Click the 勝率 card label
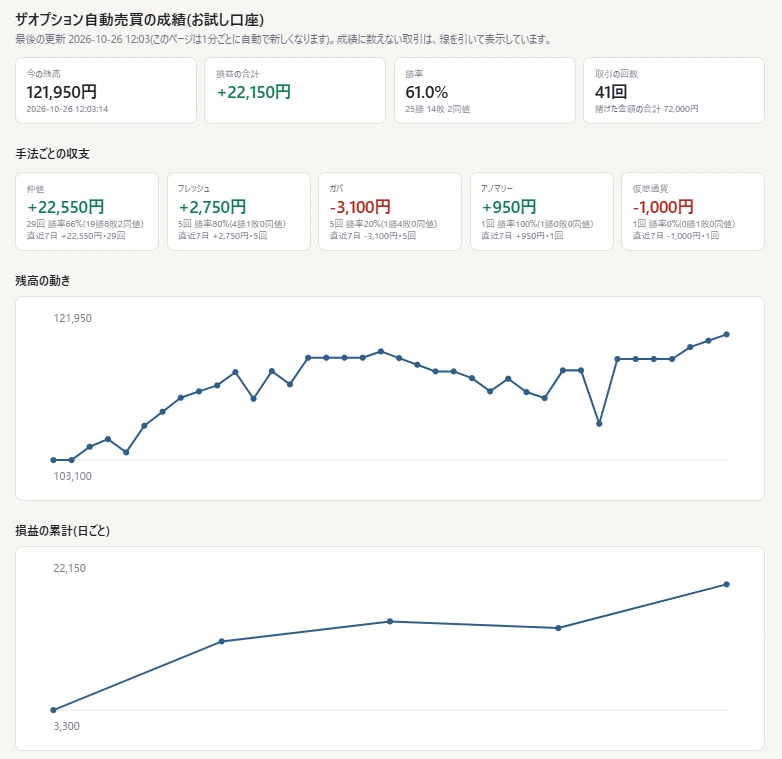782x759 pixels. pyautogui.click(x=414, y=74)
